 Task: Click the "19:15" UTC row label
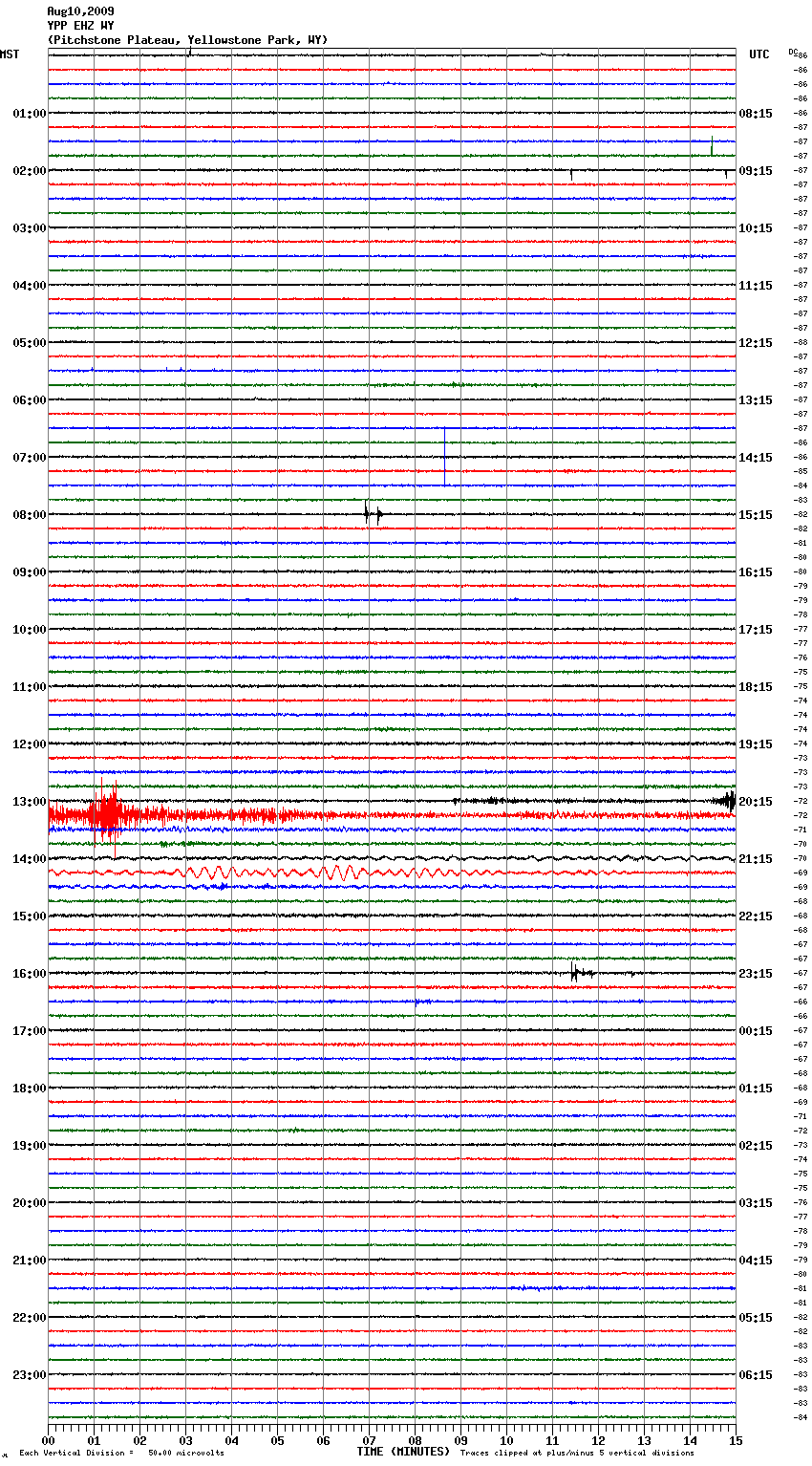[756, 744]
